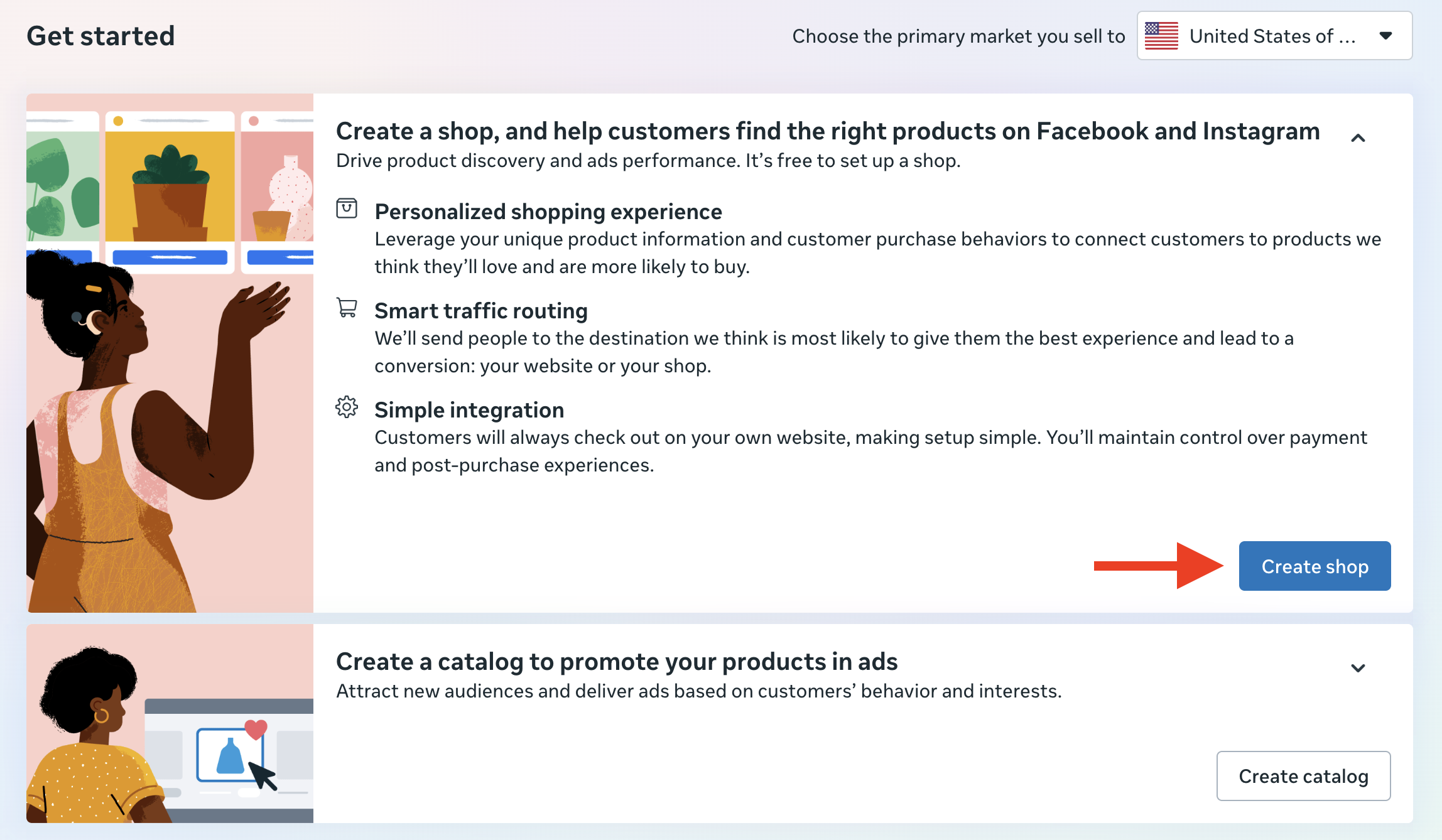Click the Create a catalog section heading
1442x840 pixels.
[616, 662]
